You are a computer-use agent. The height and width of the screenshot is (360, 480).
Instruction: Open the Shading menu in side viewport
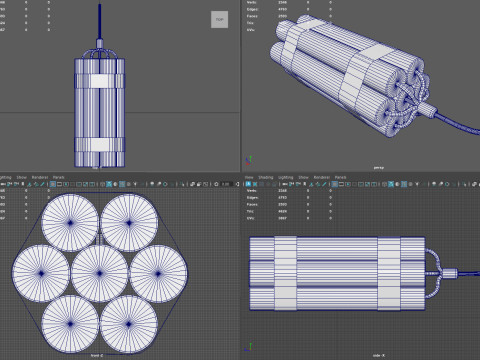point(266,177)
